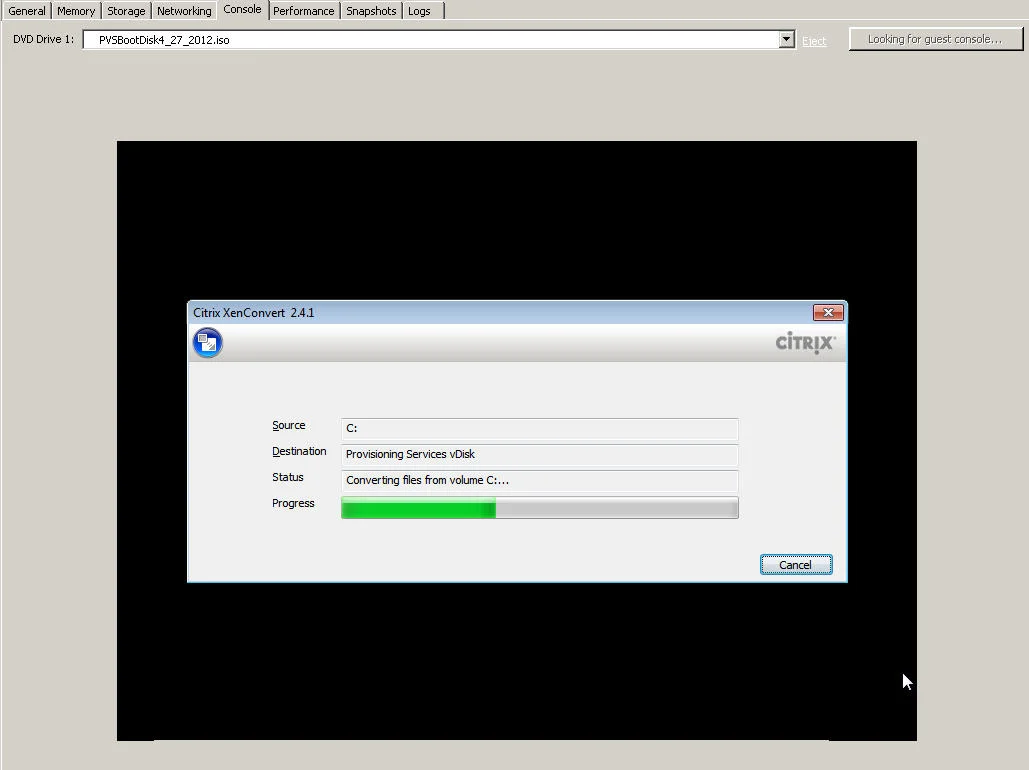Image resolution: width=1029 pixels, height=770 pixels.
Task: Go to the Networking tab
Action: click(184, 11)
